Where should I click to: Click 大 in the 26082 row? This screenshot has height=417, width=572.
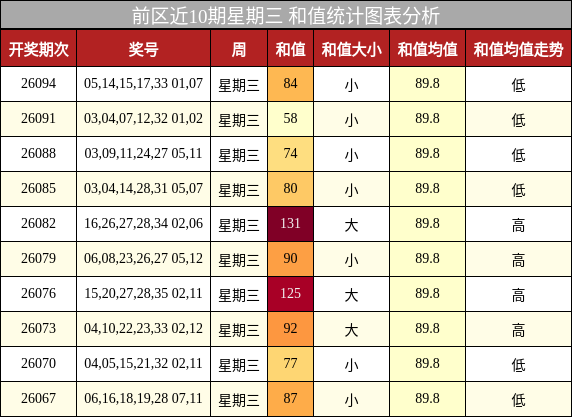[351, 225]
